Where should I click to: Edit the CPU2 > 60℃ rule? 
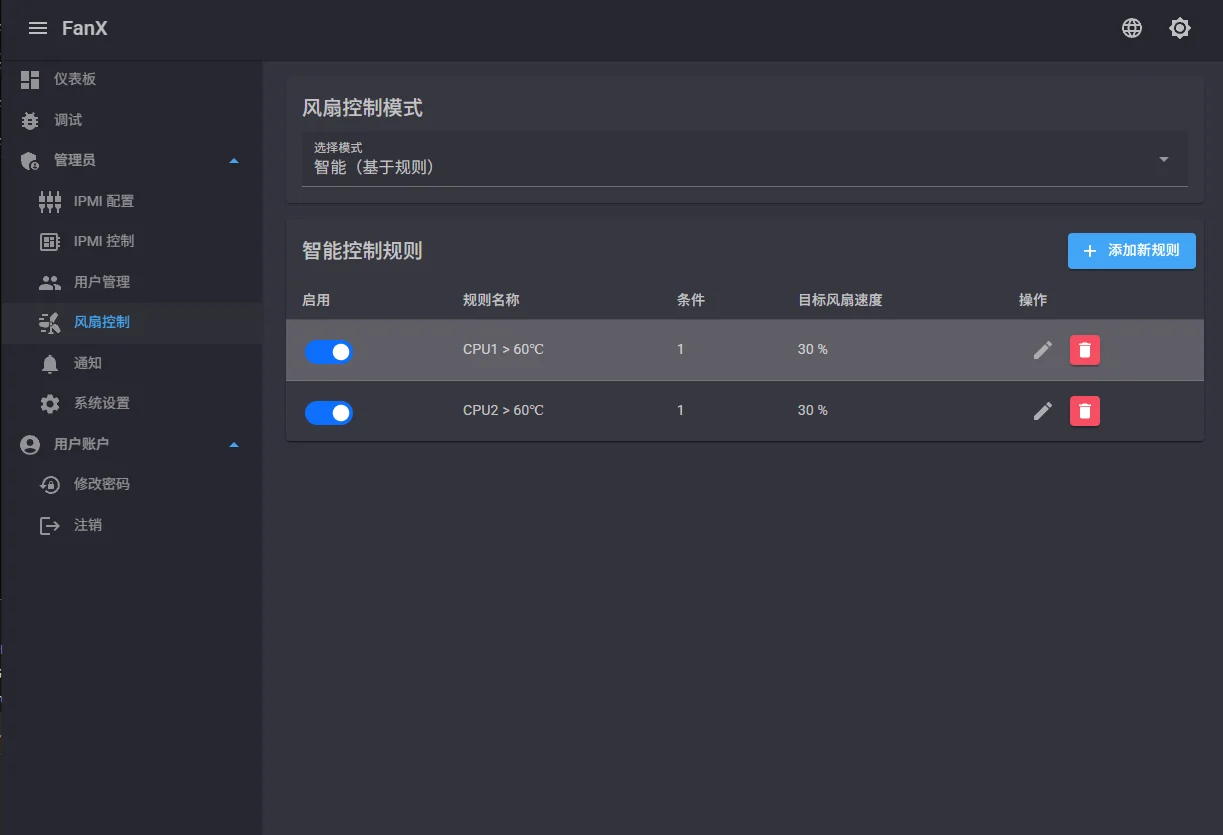point(1043,411)
